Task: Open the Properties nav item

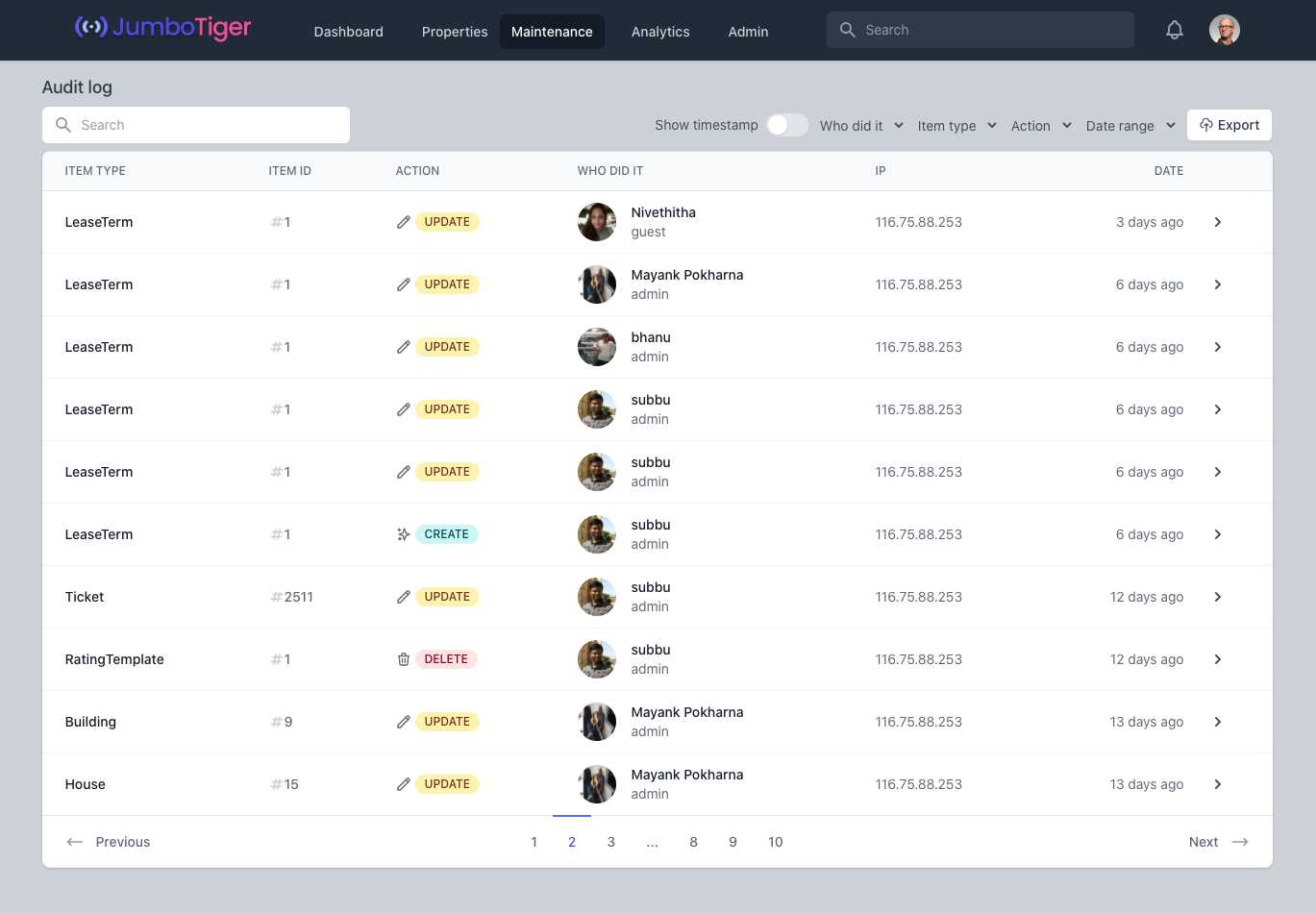Action: (x=455, y=32)
